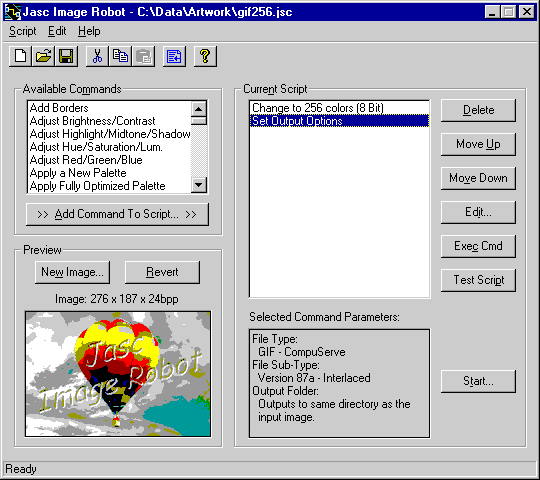Click the greyed Paste clipboard icon
The height and width of the screenshot is (480, 540).
pyautogui.click(x=143, y=56)
